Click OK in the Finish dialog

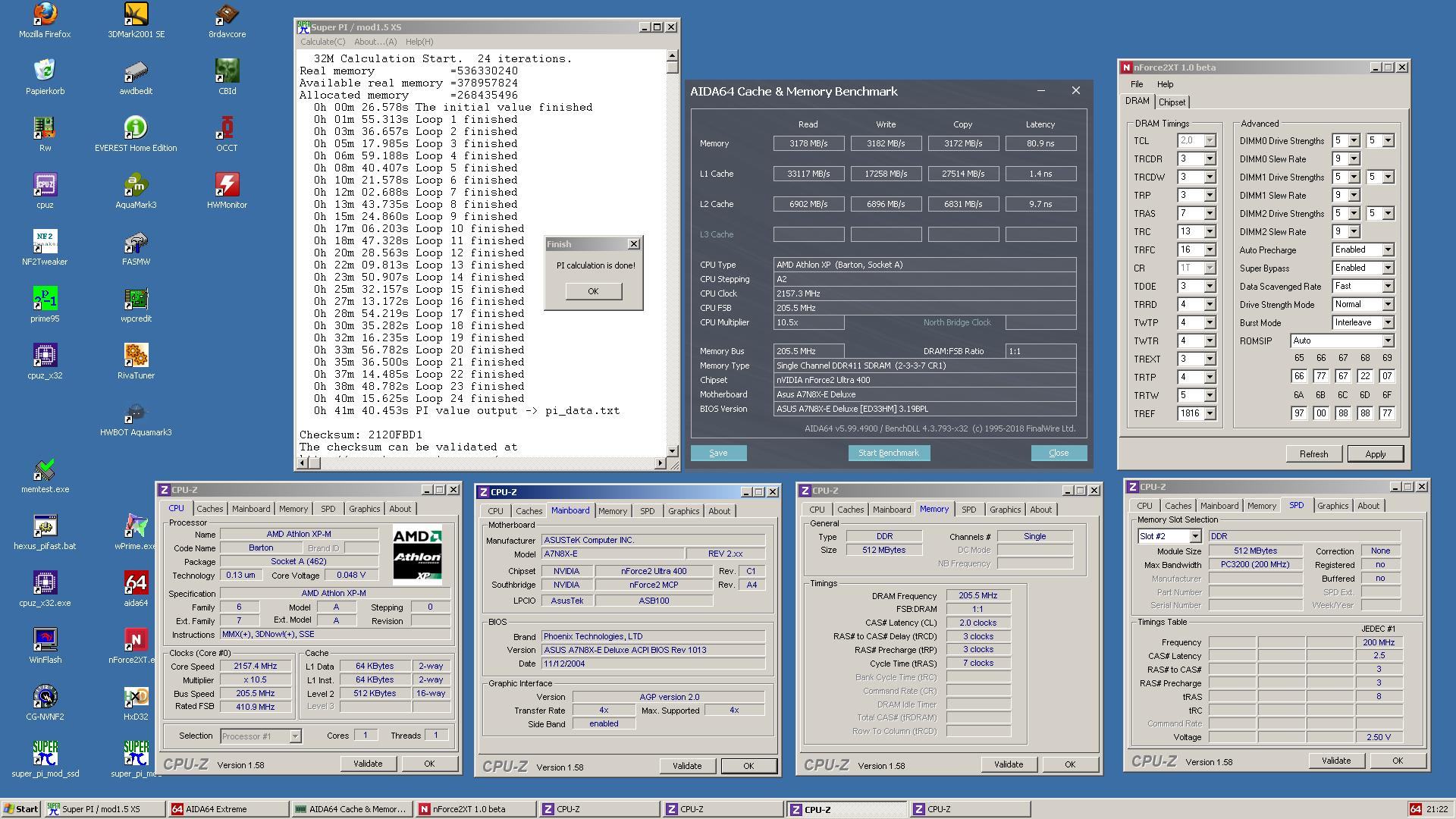pyautogui.click(x=593, y=291)
